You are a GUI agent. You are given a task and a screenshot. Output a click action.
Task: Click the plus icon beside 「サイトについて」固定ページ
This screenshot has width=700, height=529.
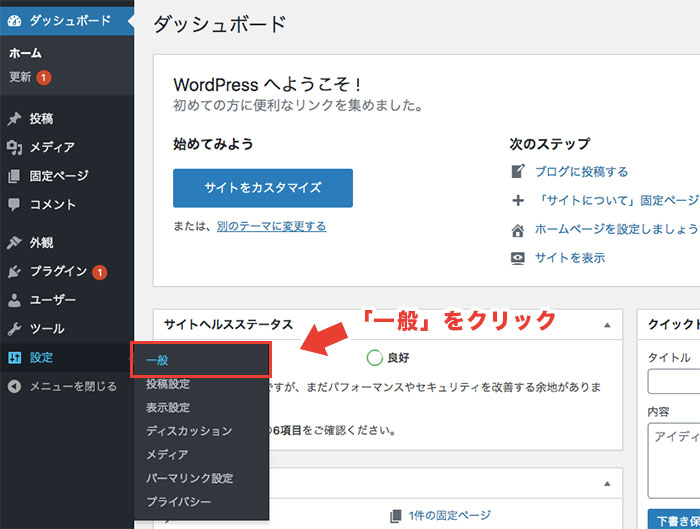click(x=518, y=200)
